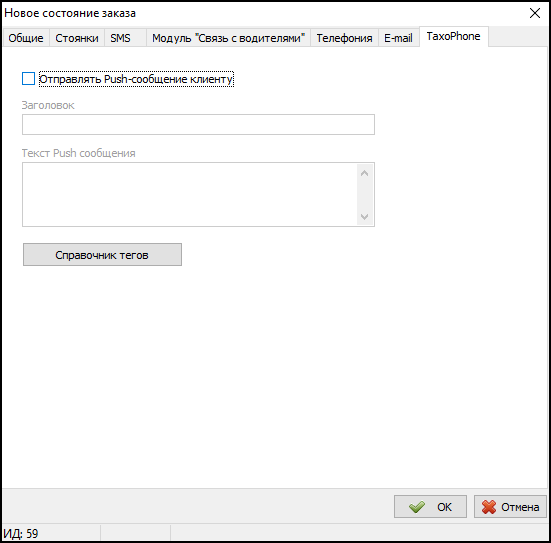
Task: Enable Отправлять Push-сообщение клиенту checkbox
Action: [28, 79]
